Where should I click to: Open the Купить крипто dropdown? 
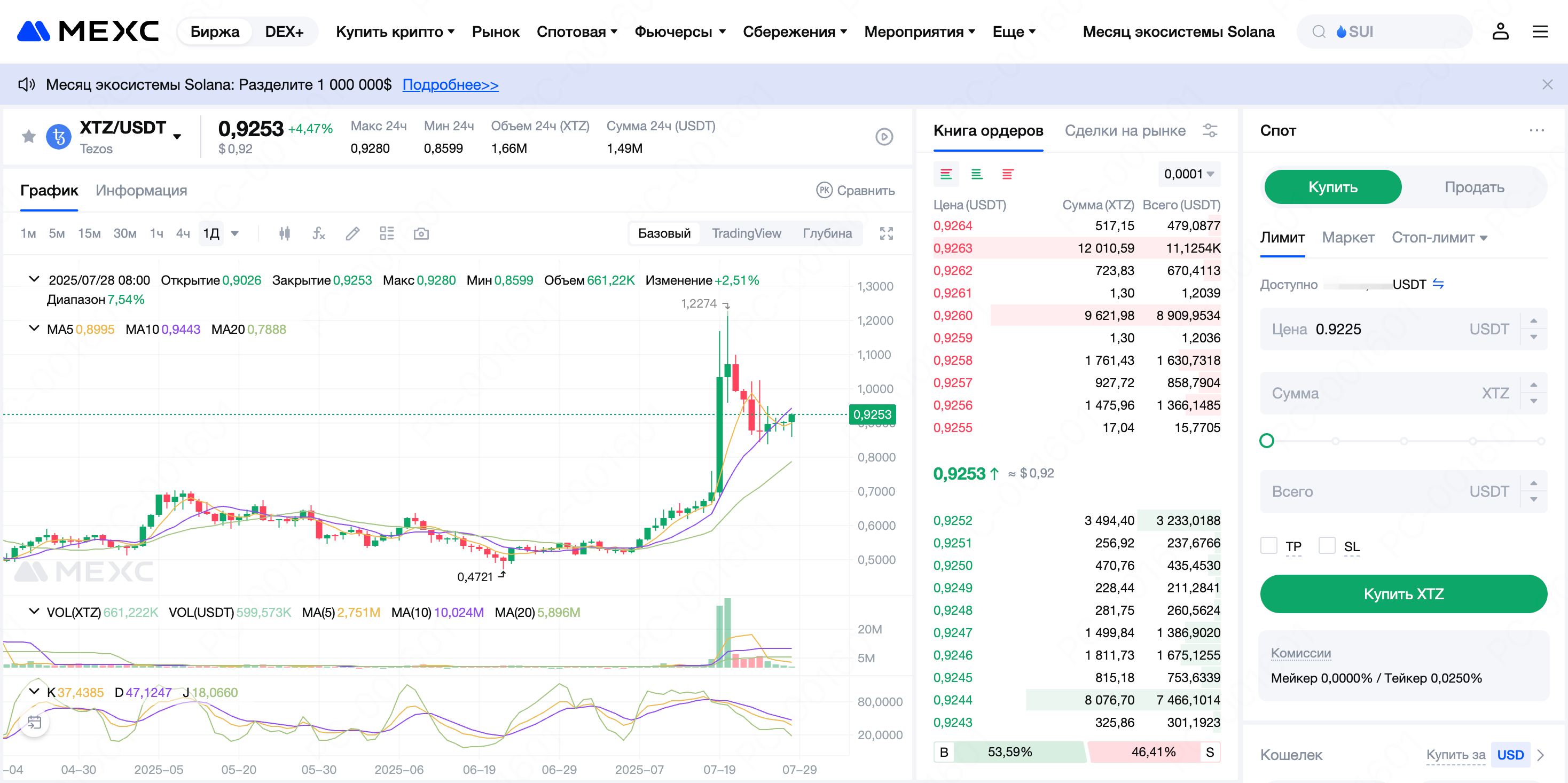[x=395, y=32]
